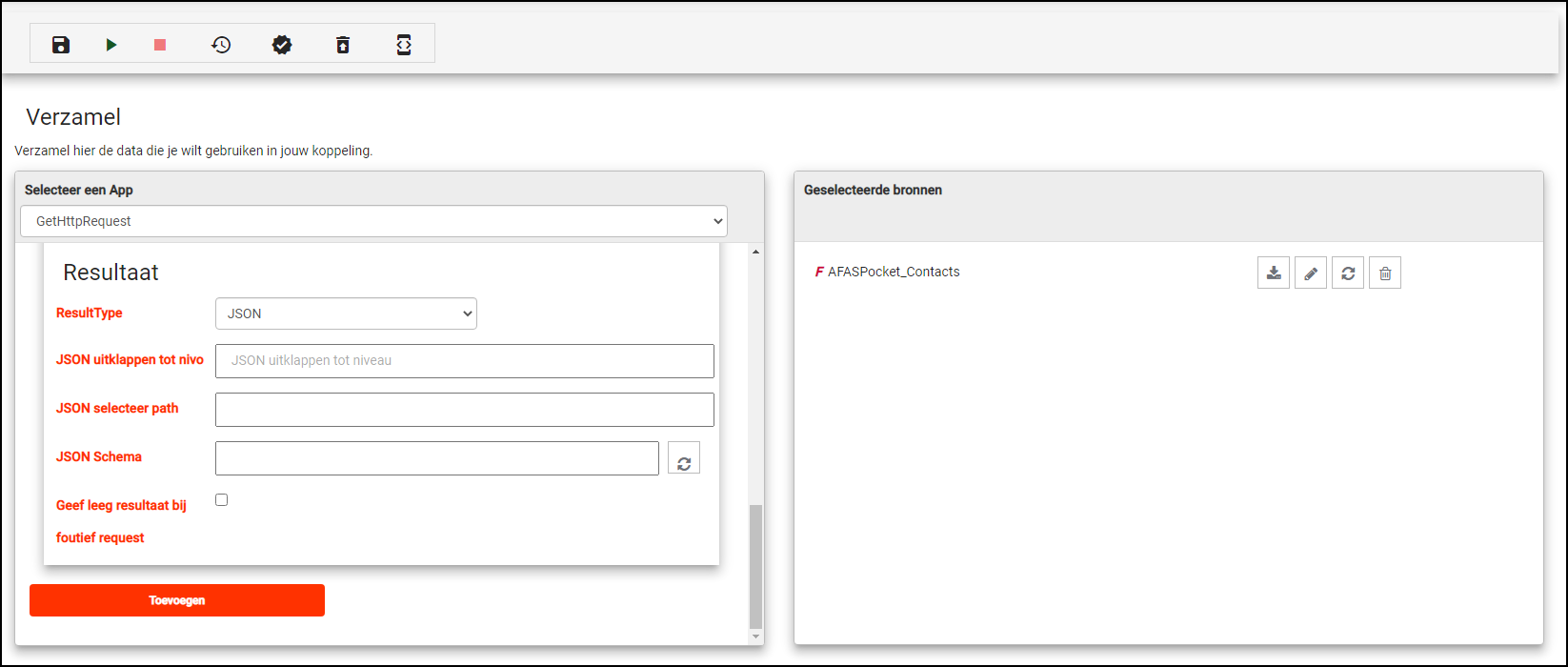1568x667 pixels.
Task: Open the GetHttpRequest app dropdown
Action: click(x=373, y=221)
